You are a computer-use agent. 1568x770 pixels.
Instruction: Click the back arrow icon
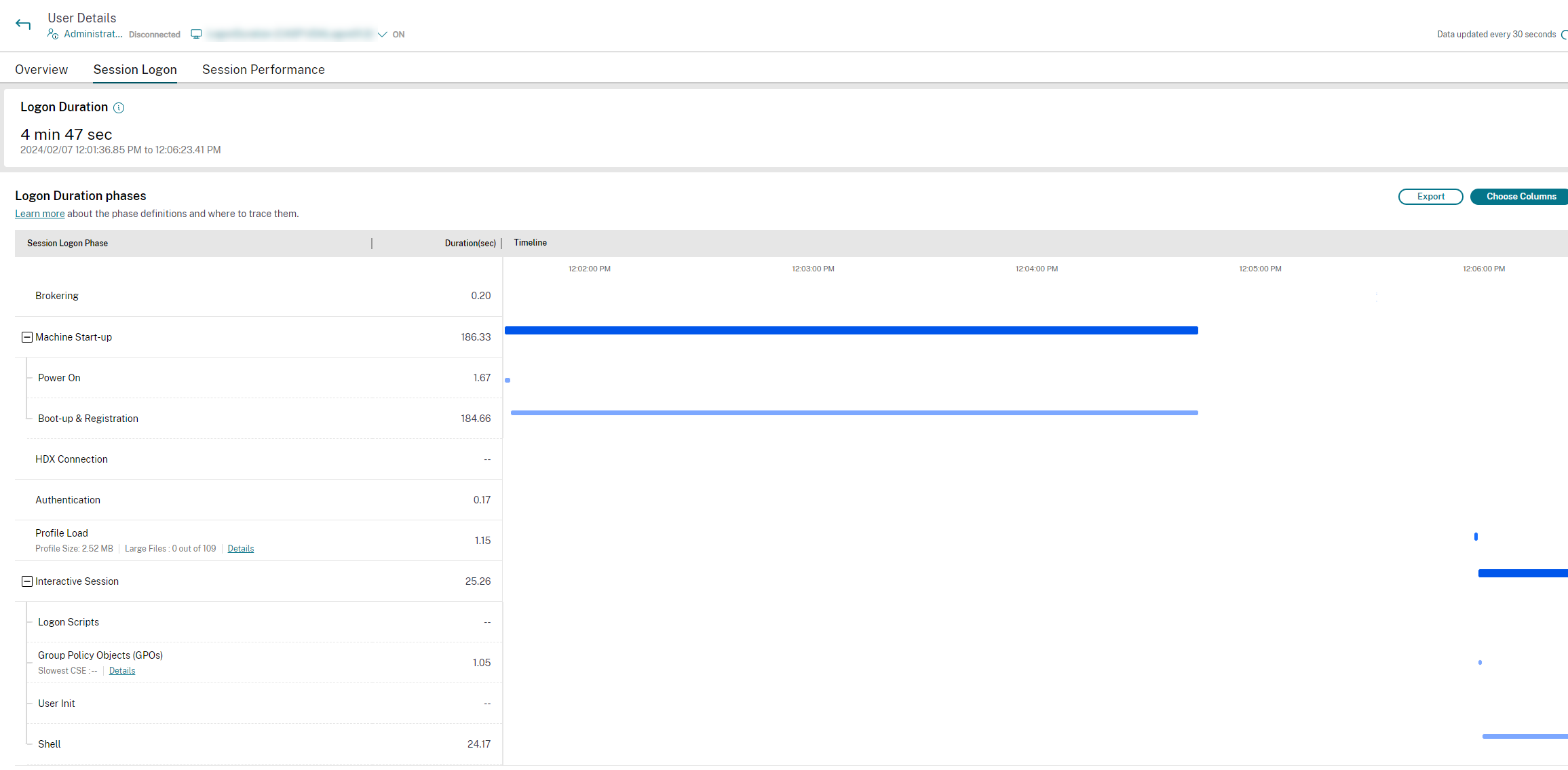click(x=23, y=24)
